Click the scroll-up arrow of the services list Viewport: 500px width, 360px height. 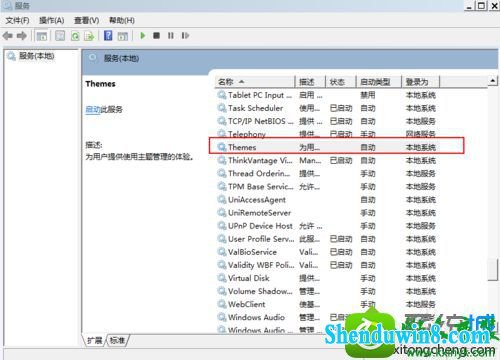click(493, 81)
